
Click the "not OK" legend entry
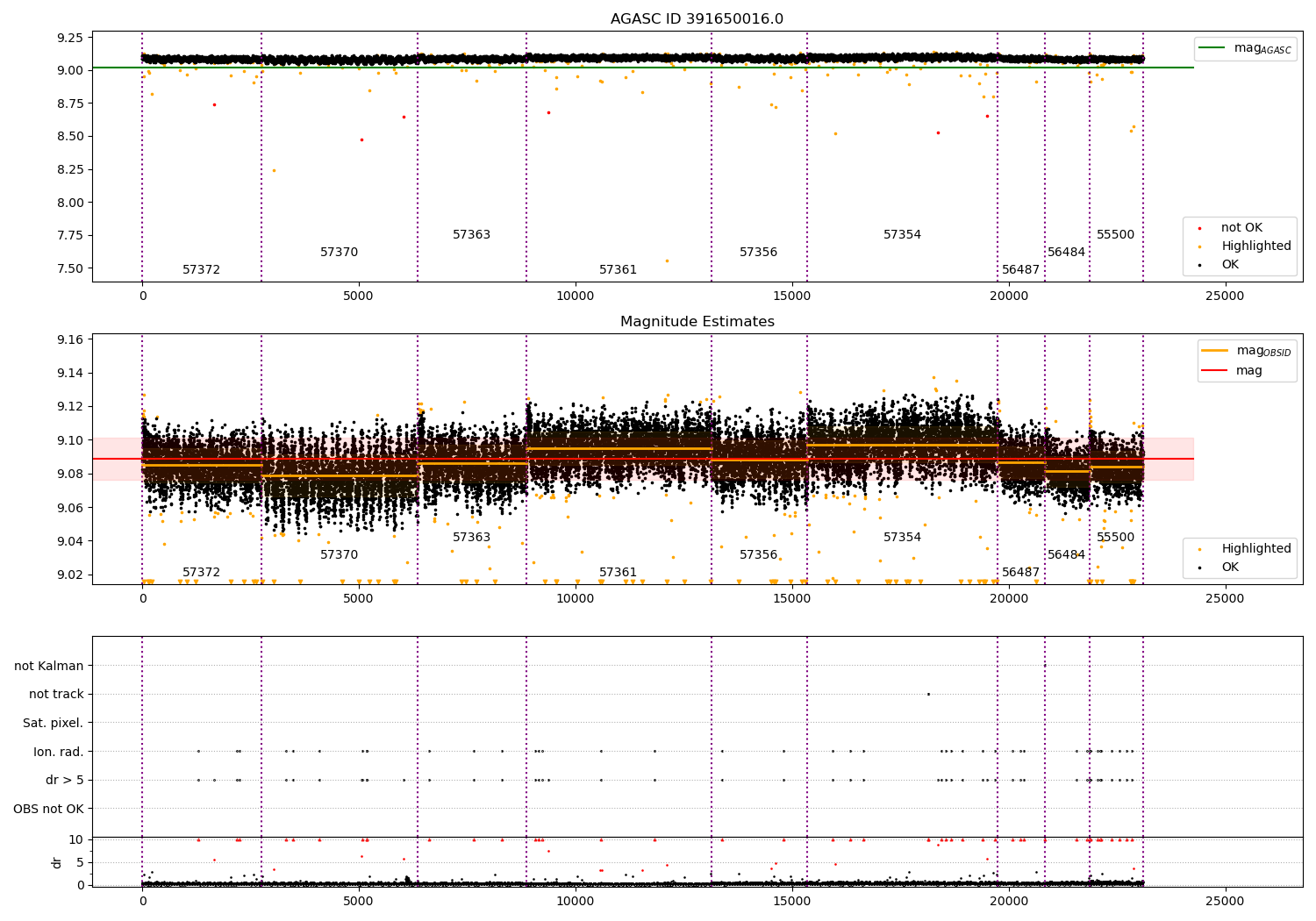[1230, 228]
